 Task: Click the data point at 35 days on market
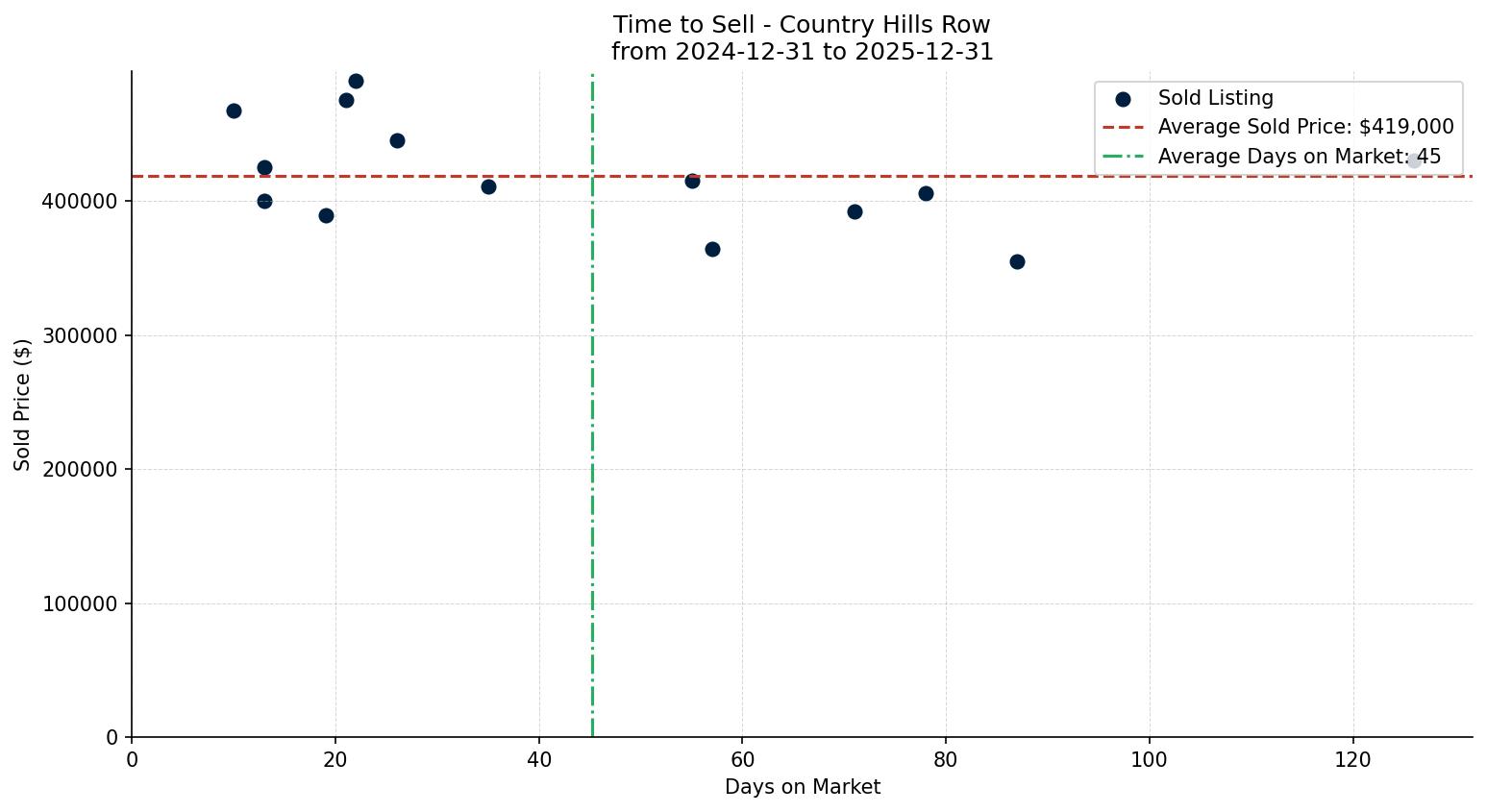coord(488,187)
